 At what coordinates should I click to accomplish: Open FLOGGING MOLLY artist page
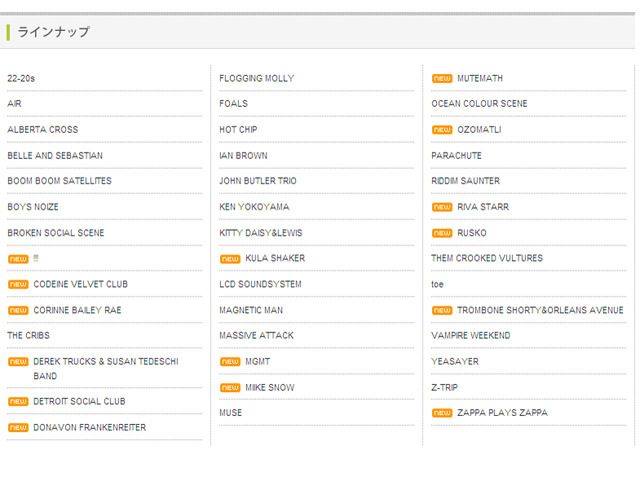click(x=257, y=78)
